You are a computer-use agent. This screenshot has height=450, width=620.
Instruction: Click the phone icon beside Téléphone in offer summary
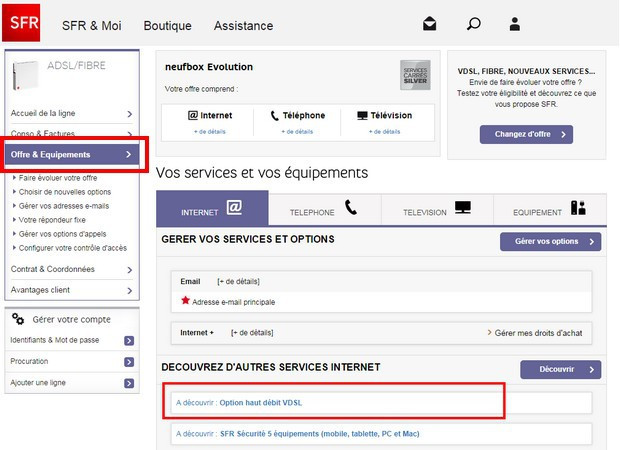point(274,115)
